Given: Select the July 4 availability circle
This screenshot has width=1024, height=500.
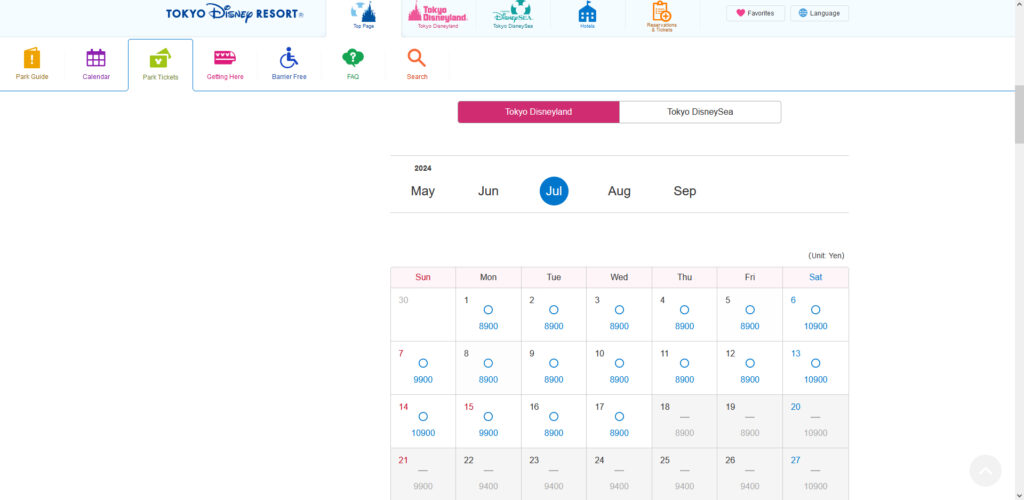Looking at the screenshot, I should tap(684, 310).
